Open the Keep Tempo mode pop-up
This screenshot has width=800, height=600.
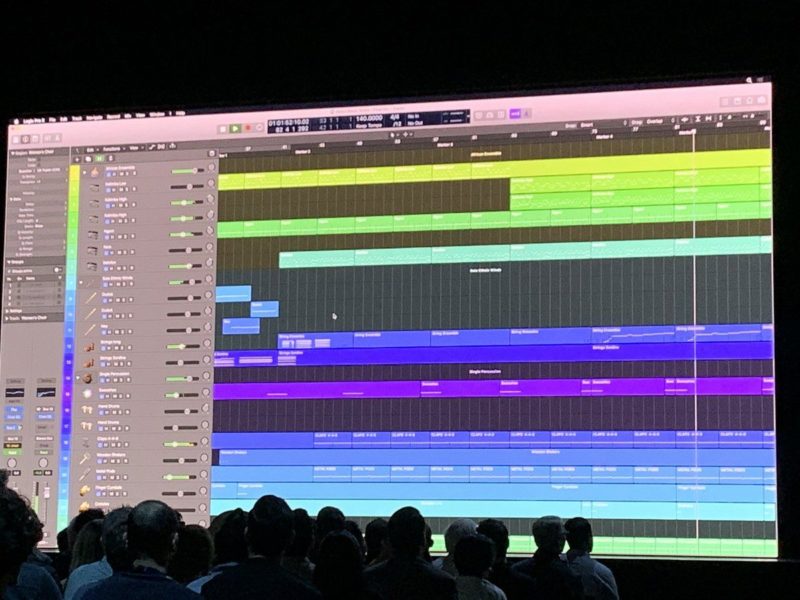369,125
